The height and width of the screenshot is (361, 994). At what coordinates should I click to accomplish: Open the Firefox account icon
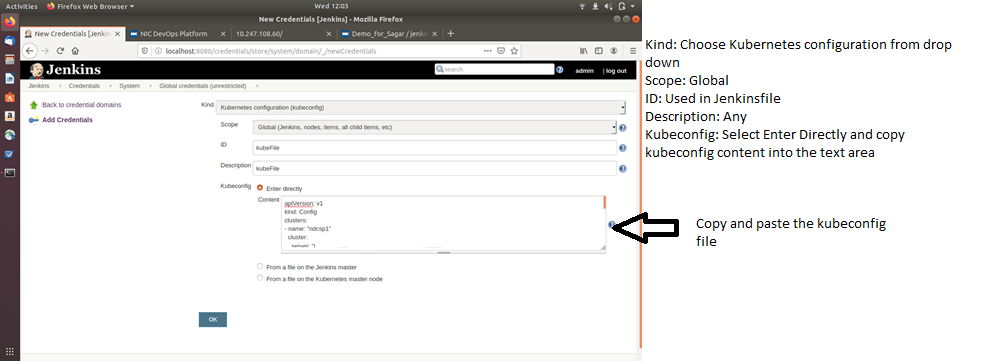pyautogui.click(x=614, y=51)
